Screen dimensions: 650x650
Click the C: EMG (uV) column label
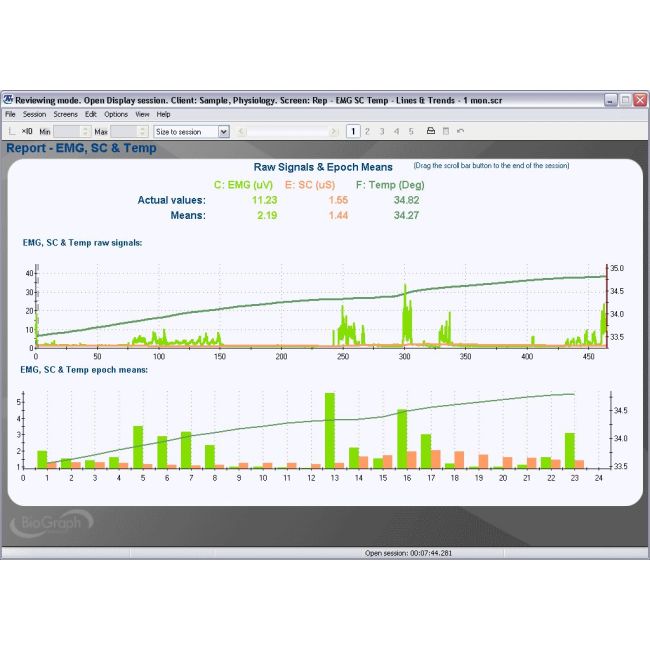(243, 185)
